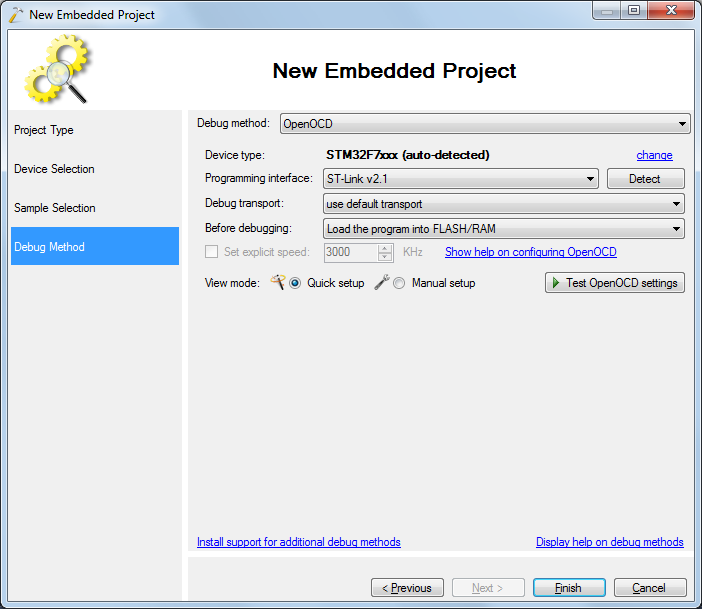The image size is (702, 609).
Task: Click the gears with magnifier wizard icon
Action: click(57, 69)
